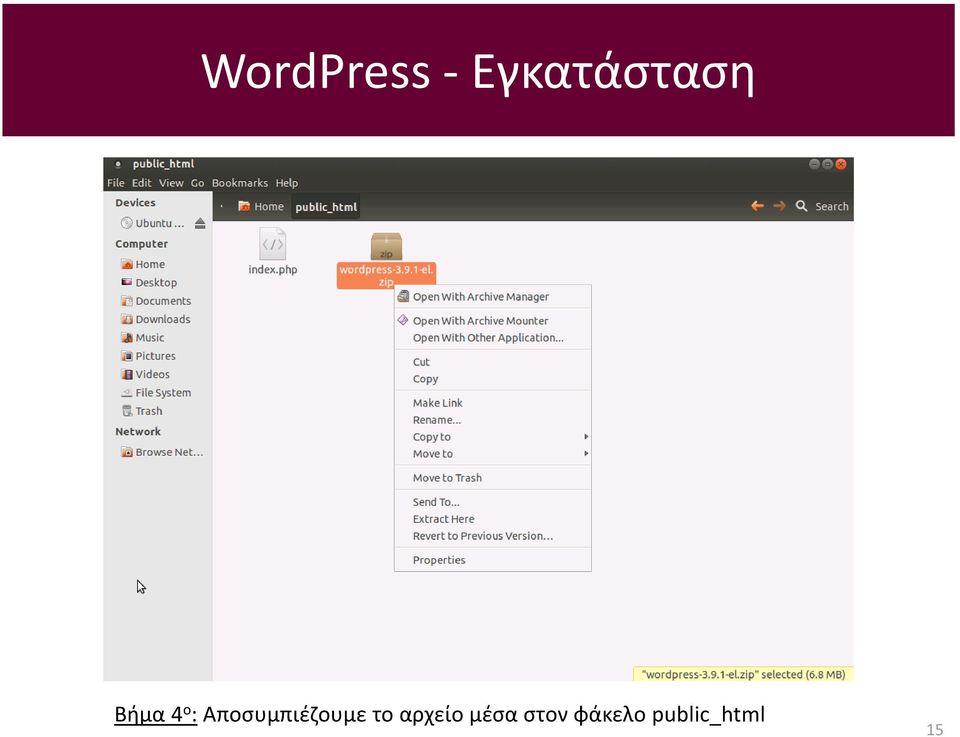The image size is (960, 737).
Task: Eject the Ubuntu device
Action: click(200, 223)
